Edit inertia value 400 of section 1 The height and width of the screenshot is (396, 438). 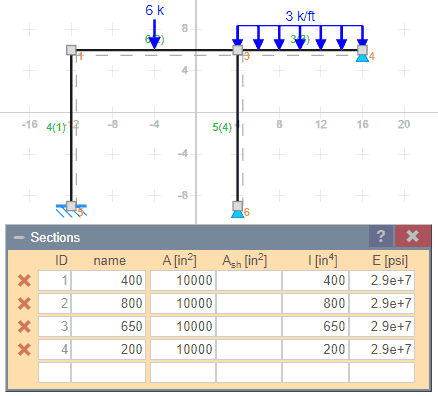315,280
